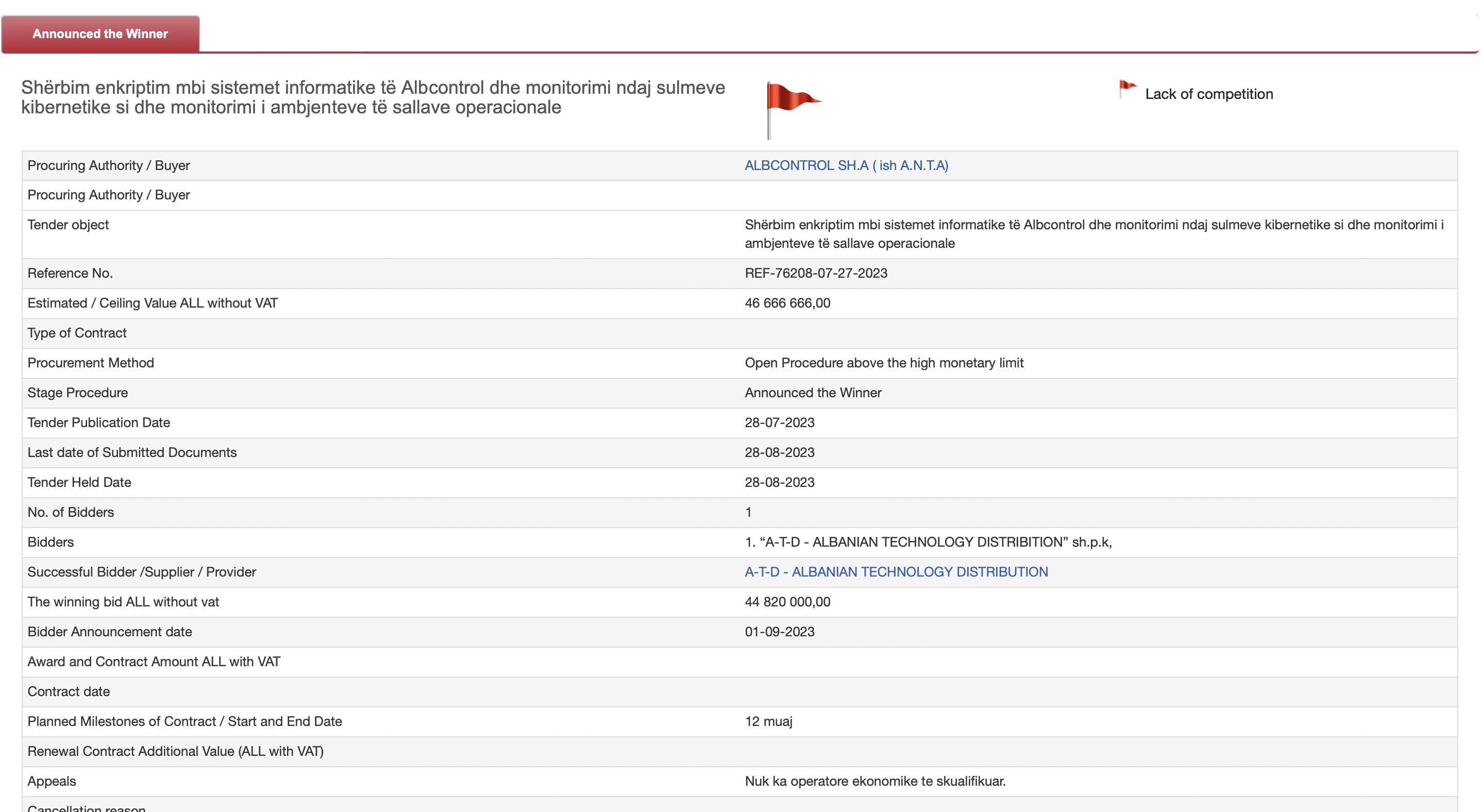The width and height of the screenshot is (1482, 812).
Task: Click Open Procedure above the high monetary limit
Action: [x=884, y=363]
